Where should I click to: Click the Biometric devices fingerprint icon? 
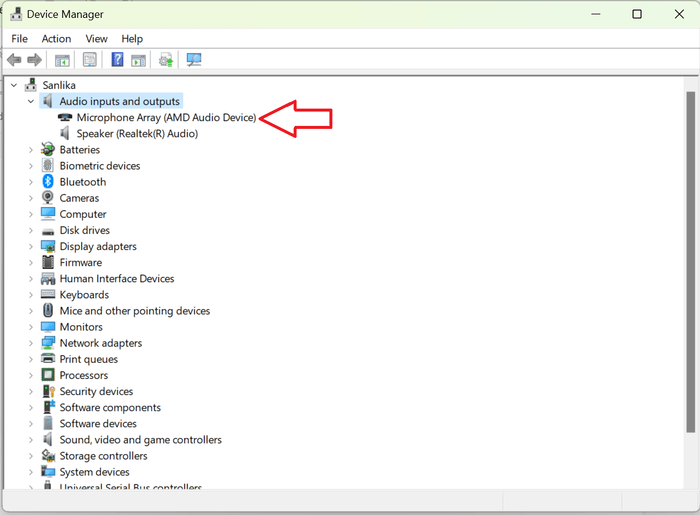[48, 166]
